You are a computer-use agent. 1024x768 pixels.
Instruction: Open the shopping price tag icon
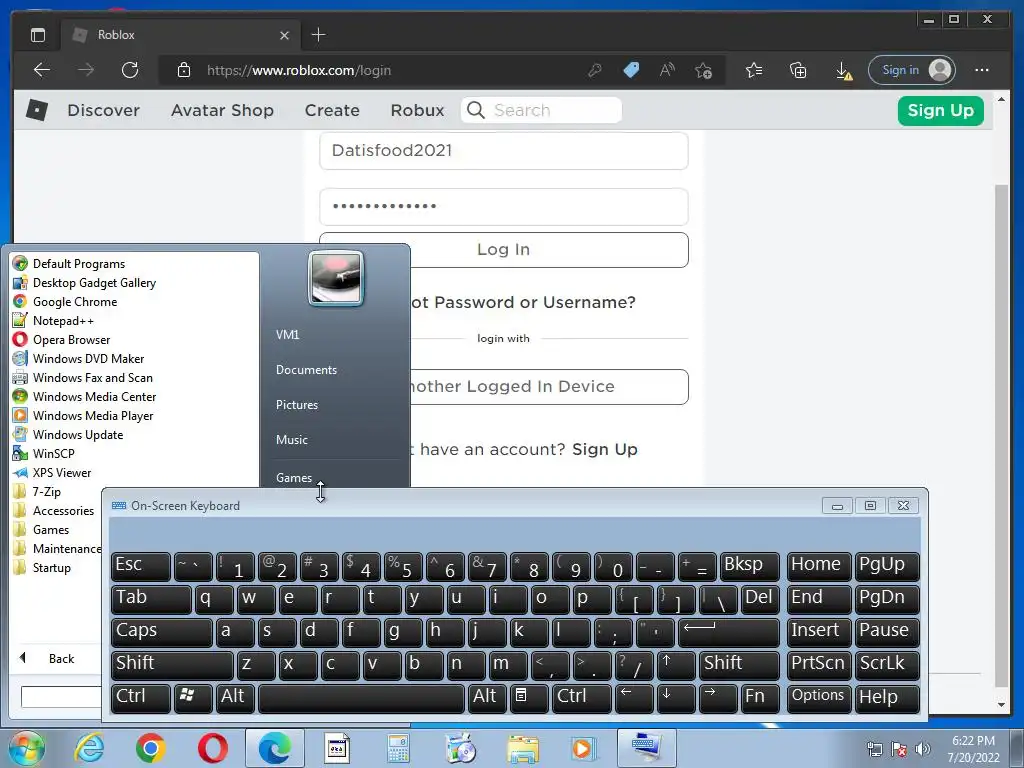[631, 70]
